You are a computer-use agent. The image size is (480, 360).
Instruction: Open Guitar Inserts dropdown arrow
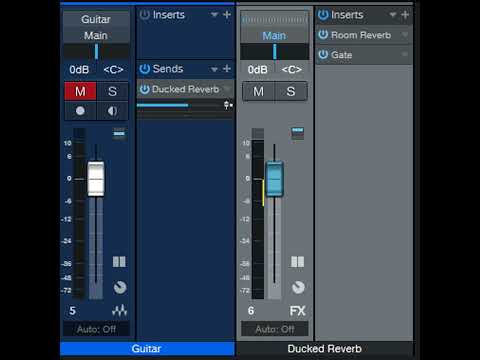[x=214, y=15]
